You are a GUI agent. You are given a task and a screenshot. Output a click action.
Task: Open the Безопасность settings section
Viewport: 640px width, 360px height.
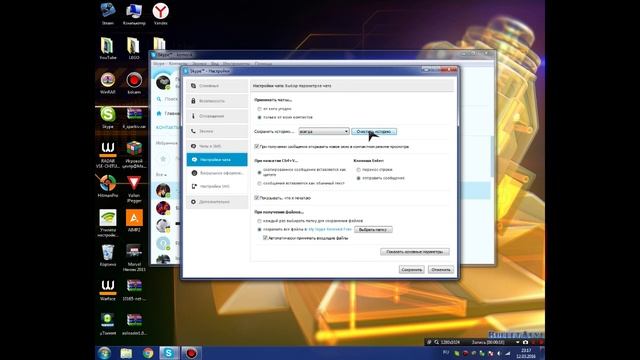217,101
